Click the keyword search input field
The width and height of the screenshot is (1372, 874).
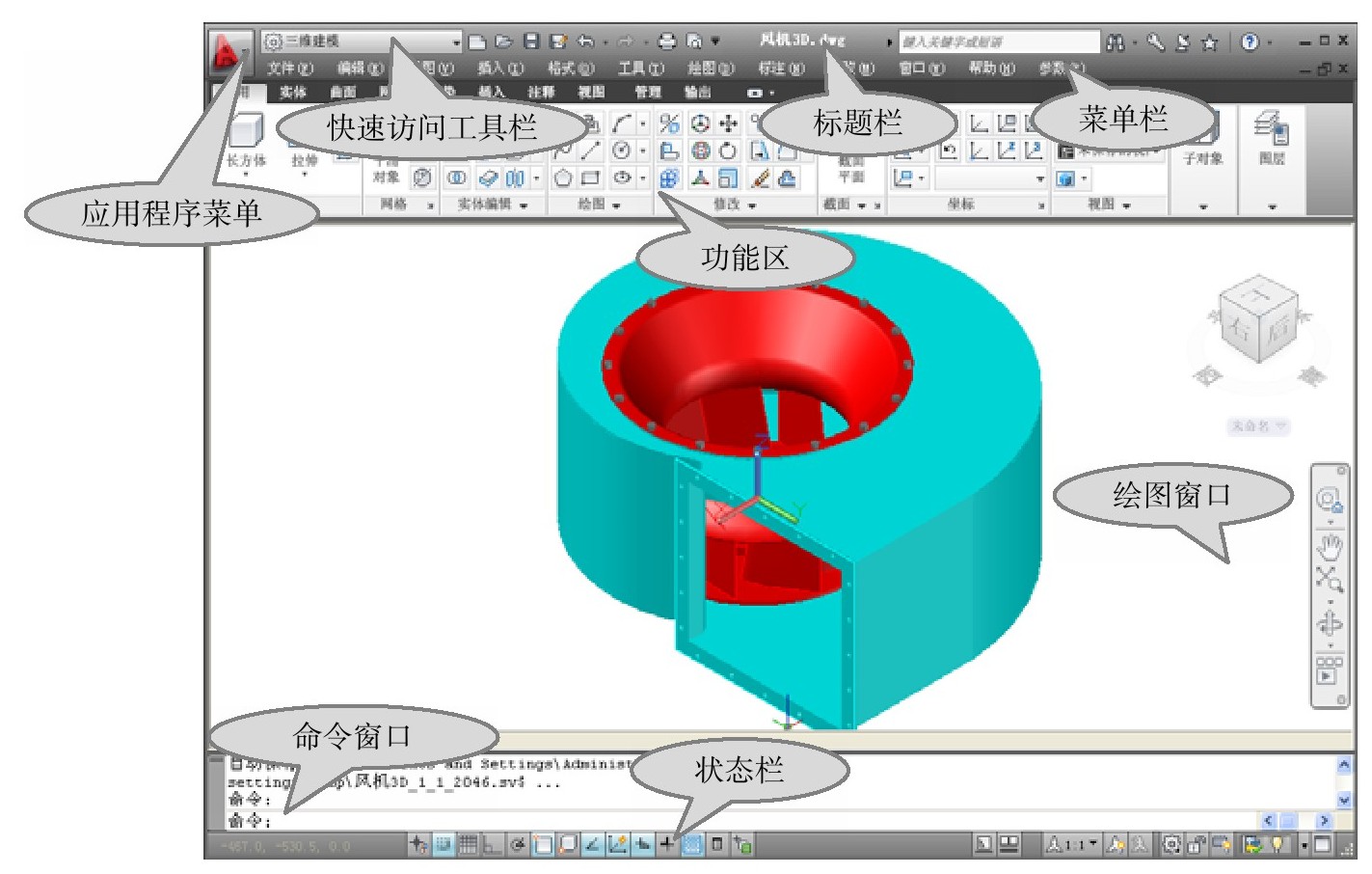tap(998, 41)
